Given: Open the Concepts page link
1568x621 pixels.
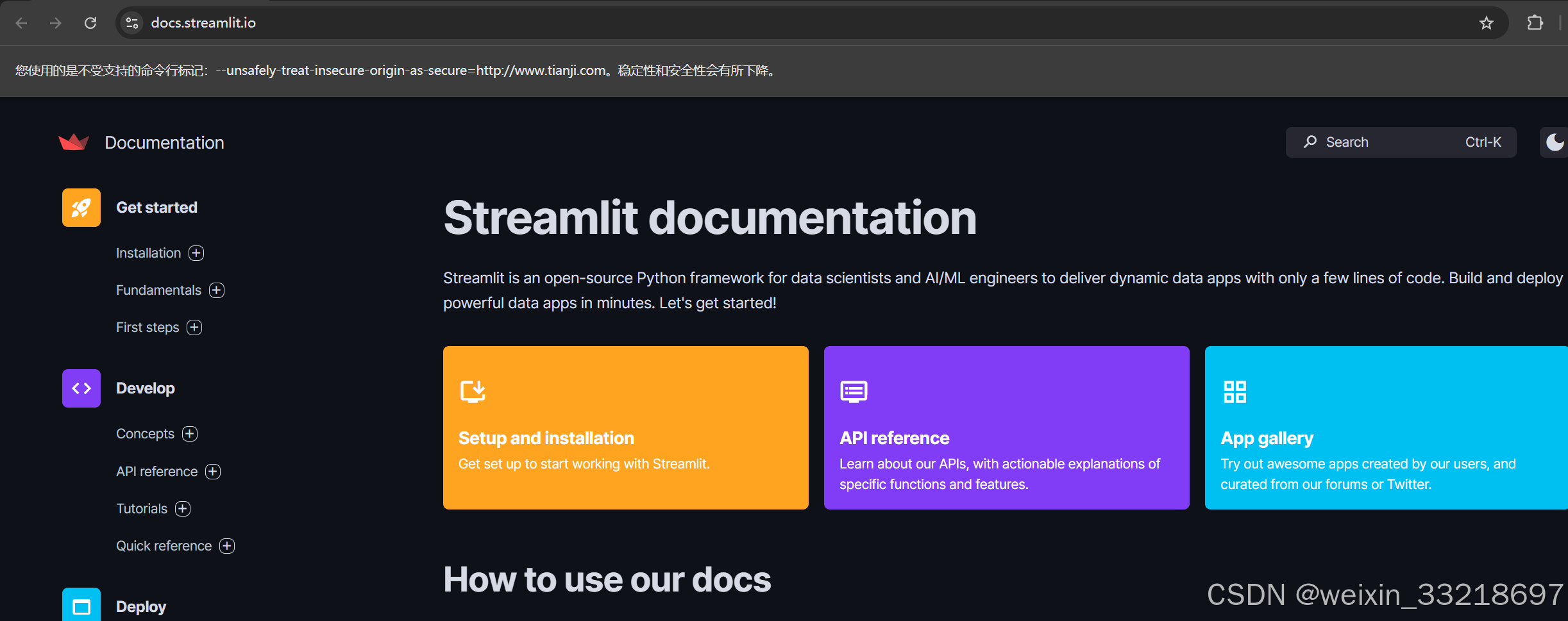Looking at the screenshot, I should [x=145, y=434].
